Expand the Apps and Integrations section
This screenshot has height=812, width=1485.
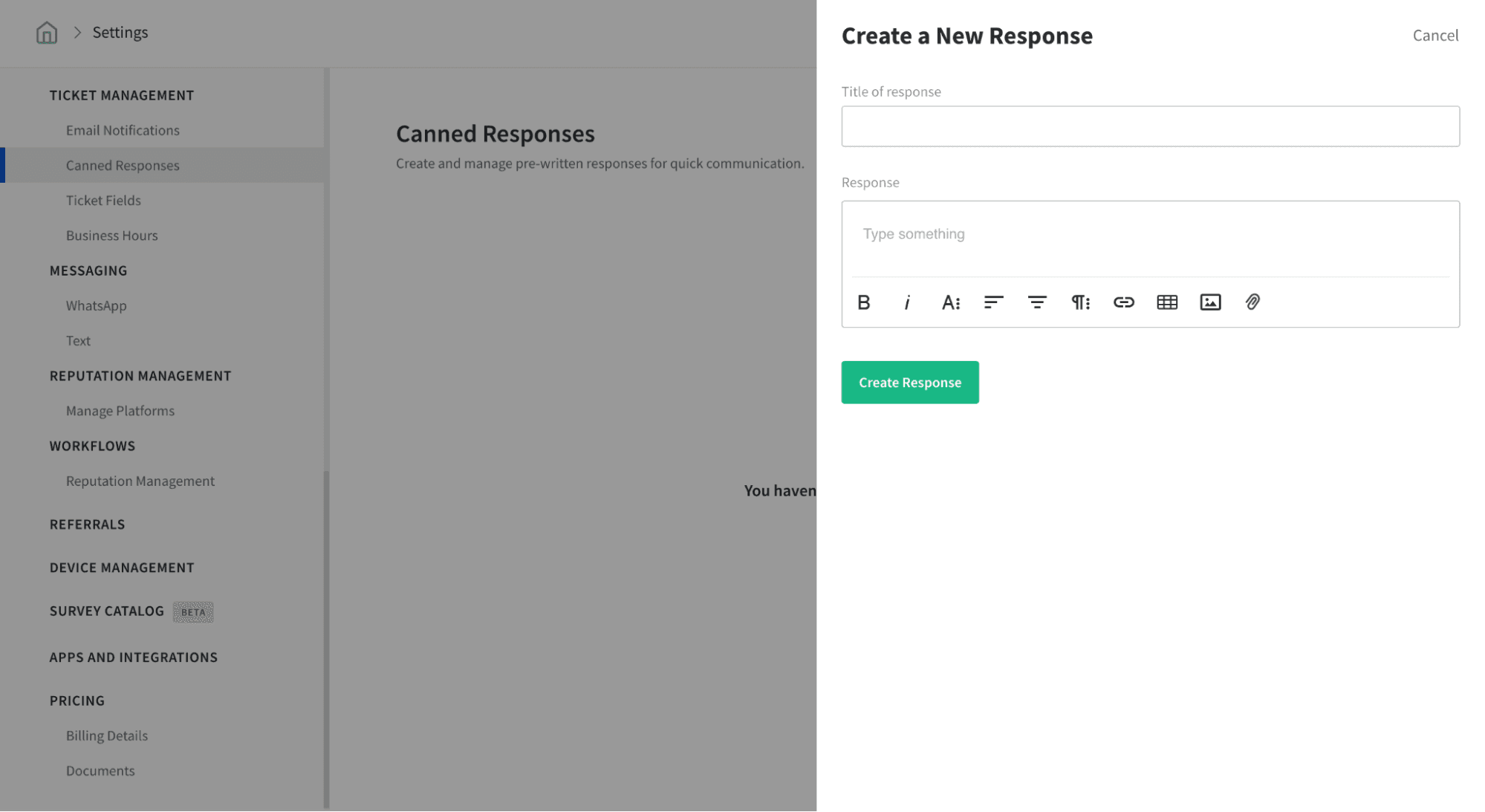(133, 657)
